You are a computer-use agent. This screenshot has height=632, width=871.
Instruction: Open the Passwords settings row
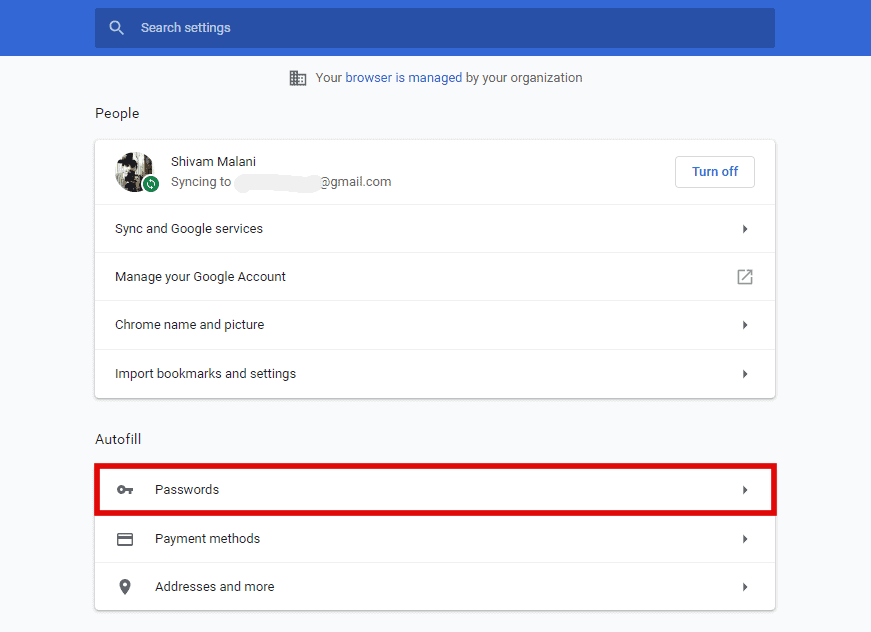pos(435,489)
